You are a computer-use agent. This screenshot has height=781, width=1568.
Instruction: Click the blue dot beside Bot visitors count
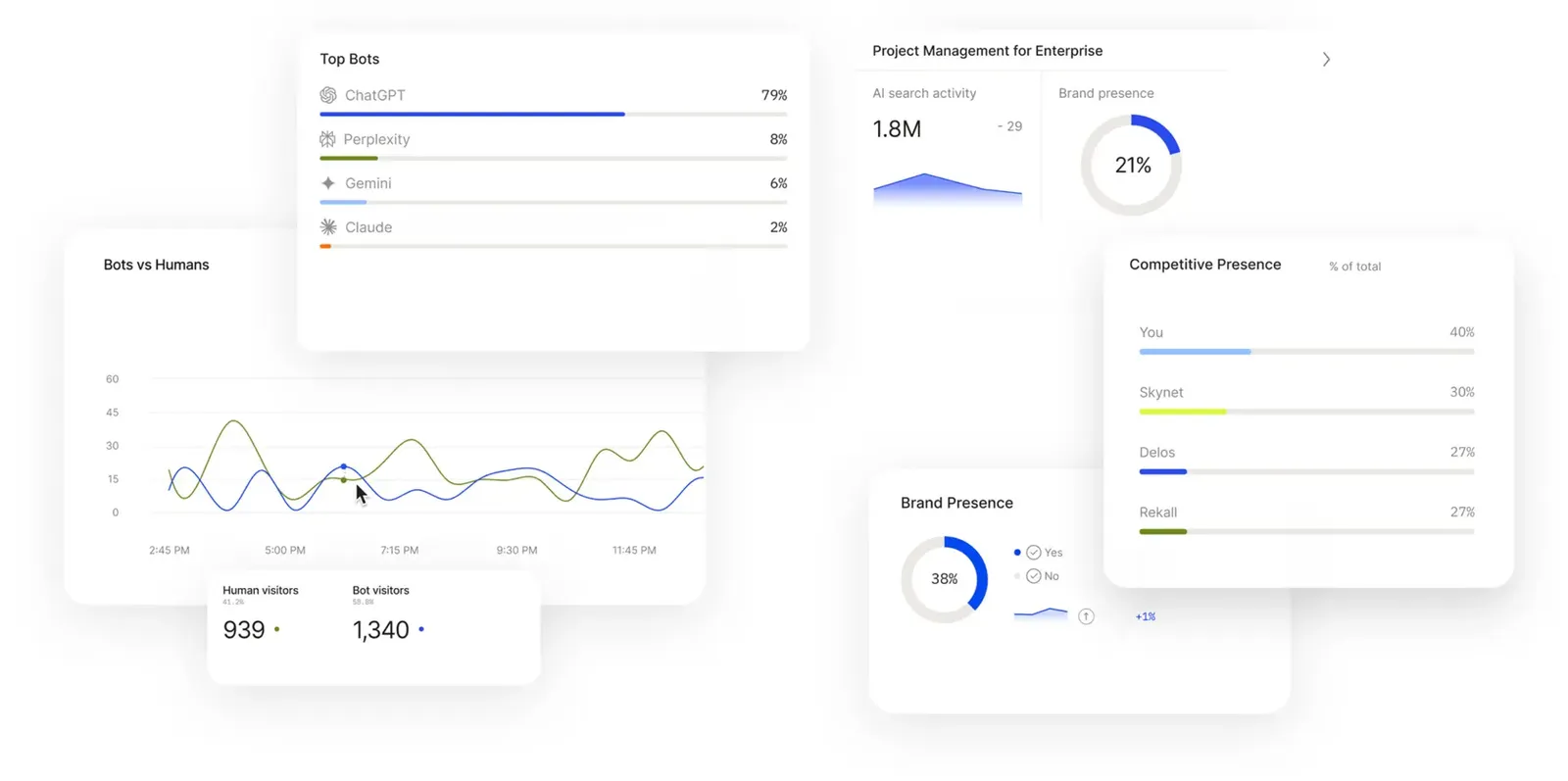click(421, 629)
